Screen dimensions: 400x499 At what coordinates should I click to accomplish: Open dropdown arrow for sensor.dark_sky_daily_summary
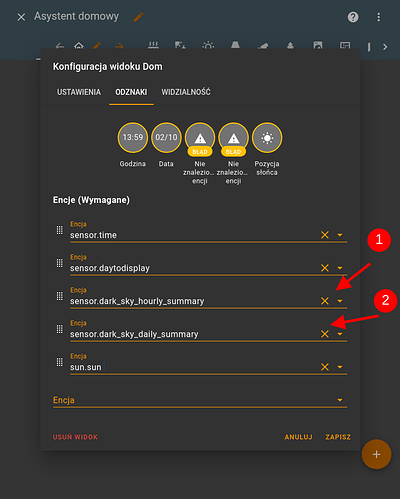pos(340,334)
